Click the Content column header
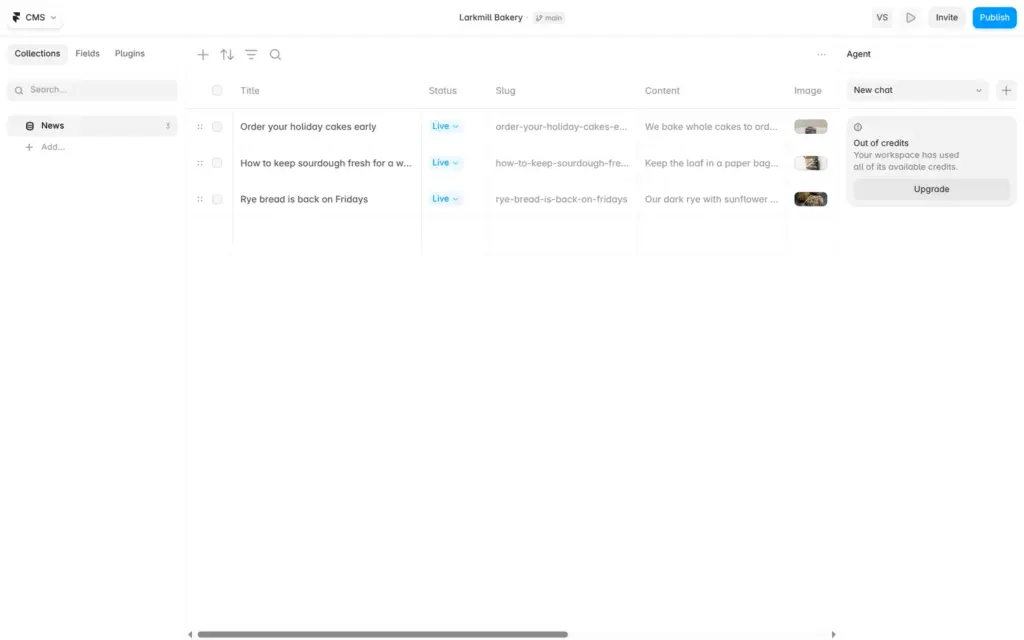This screenshot has width=1024, height=640. pyautogui.click(x=662, y=91)
